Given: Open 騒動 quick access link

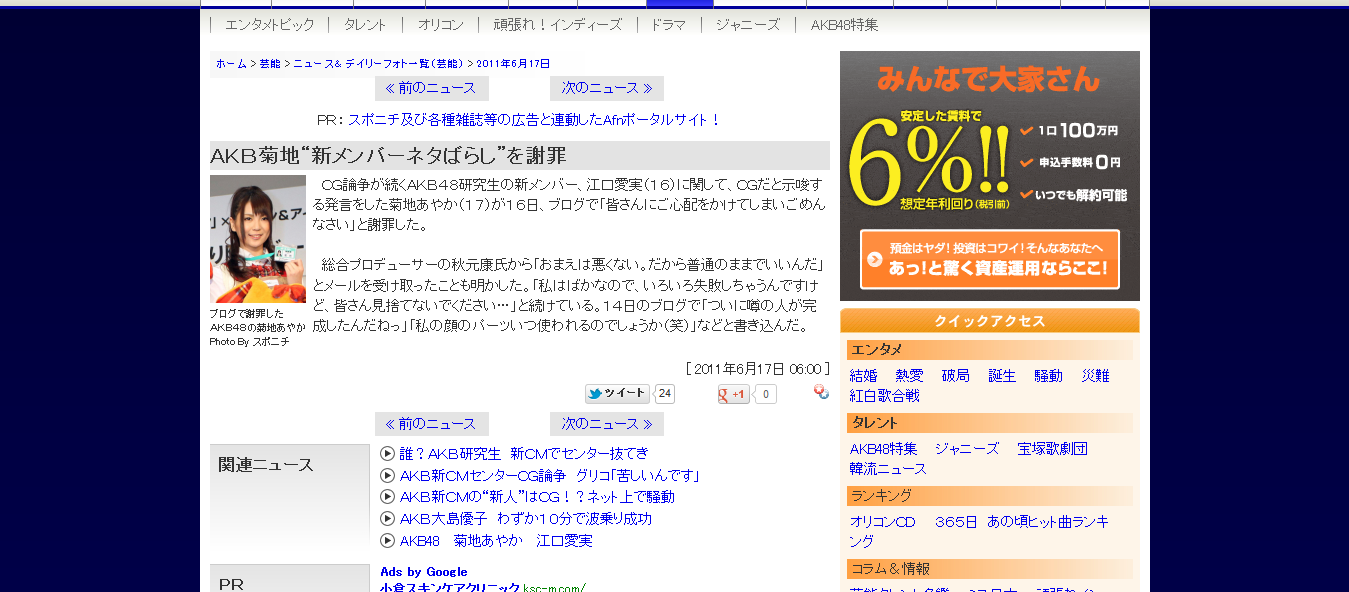Looking at the screenshot, I should pyautogui.click(x=1048, y=376).
